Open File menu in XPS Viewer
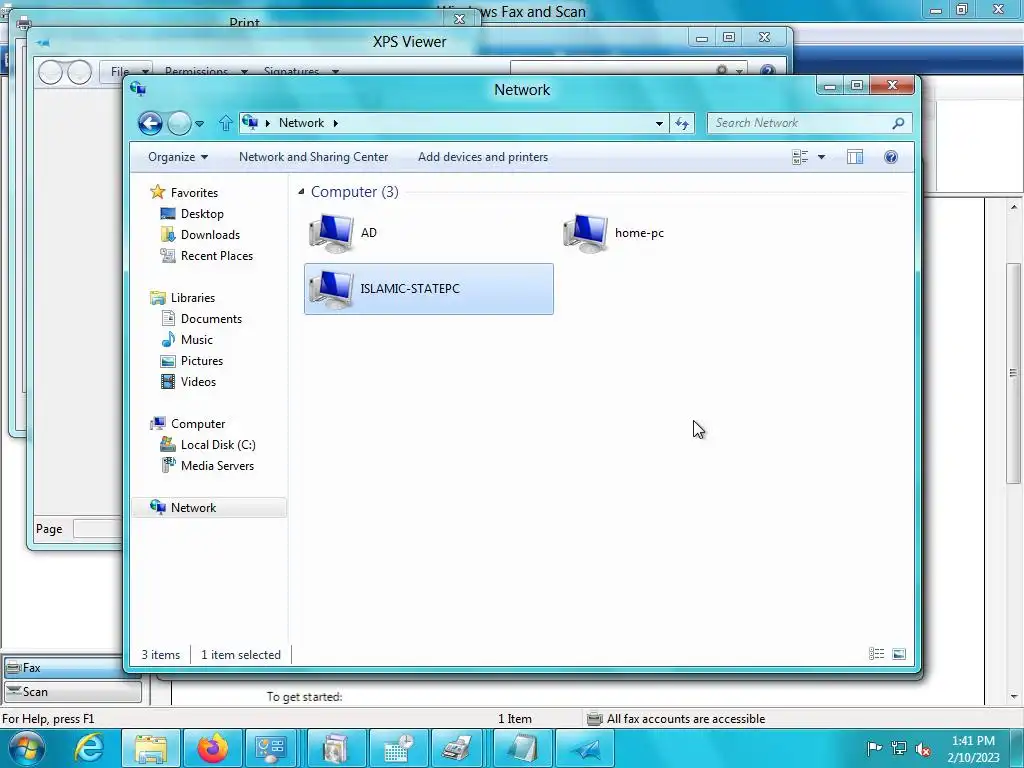 (x=125, y=71)
